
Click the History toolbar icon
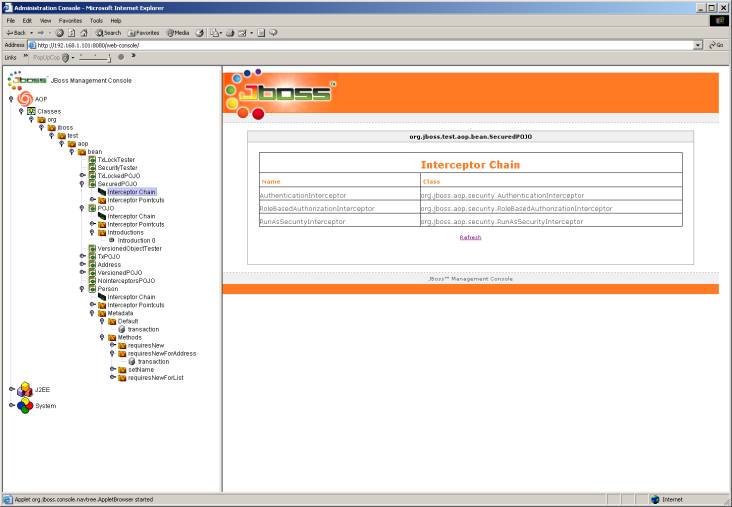pos(200,33)
